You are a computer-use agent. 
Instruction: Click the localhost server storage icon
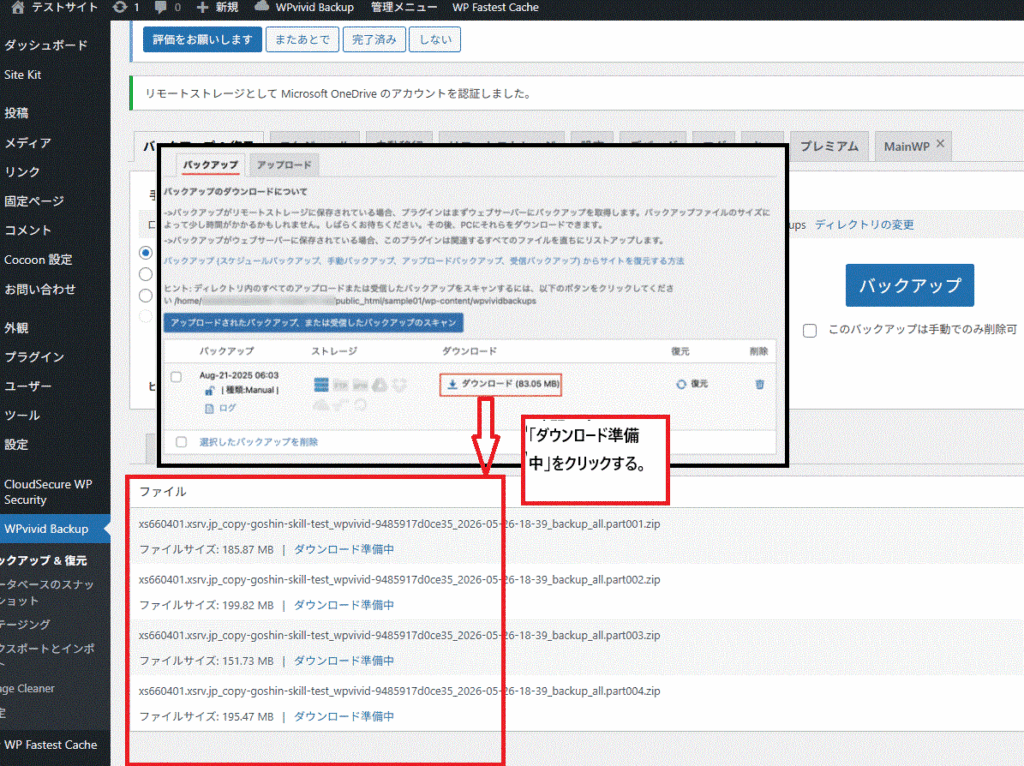[x=321, y=385]
